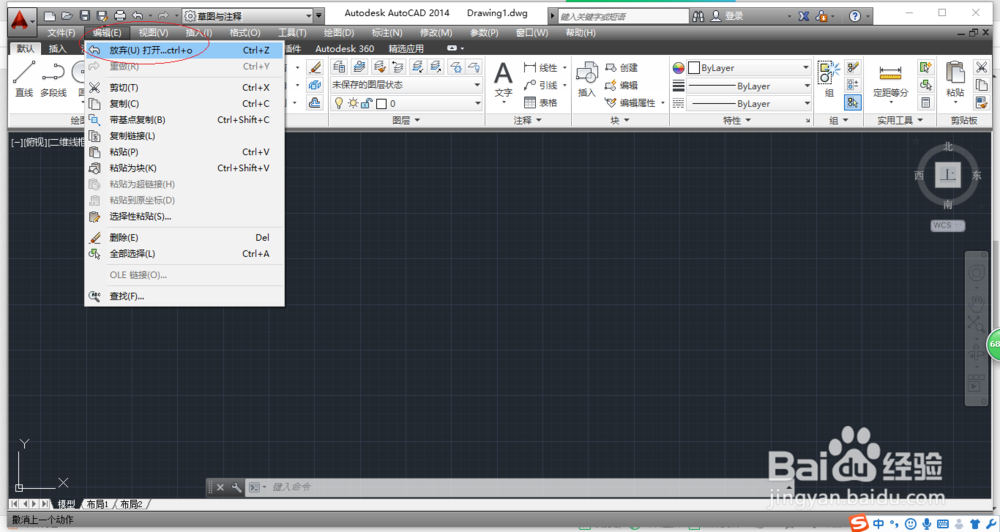Click the Open folder icon in quick access
Viewport: 1000px width, 532px height.
[67, 16]
